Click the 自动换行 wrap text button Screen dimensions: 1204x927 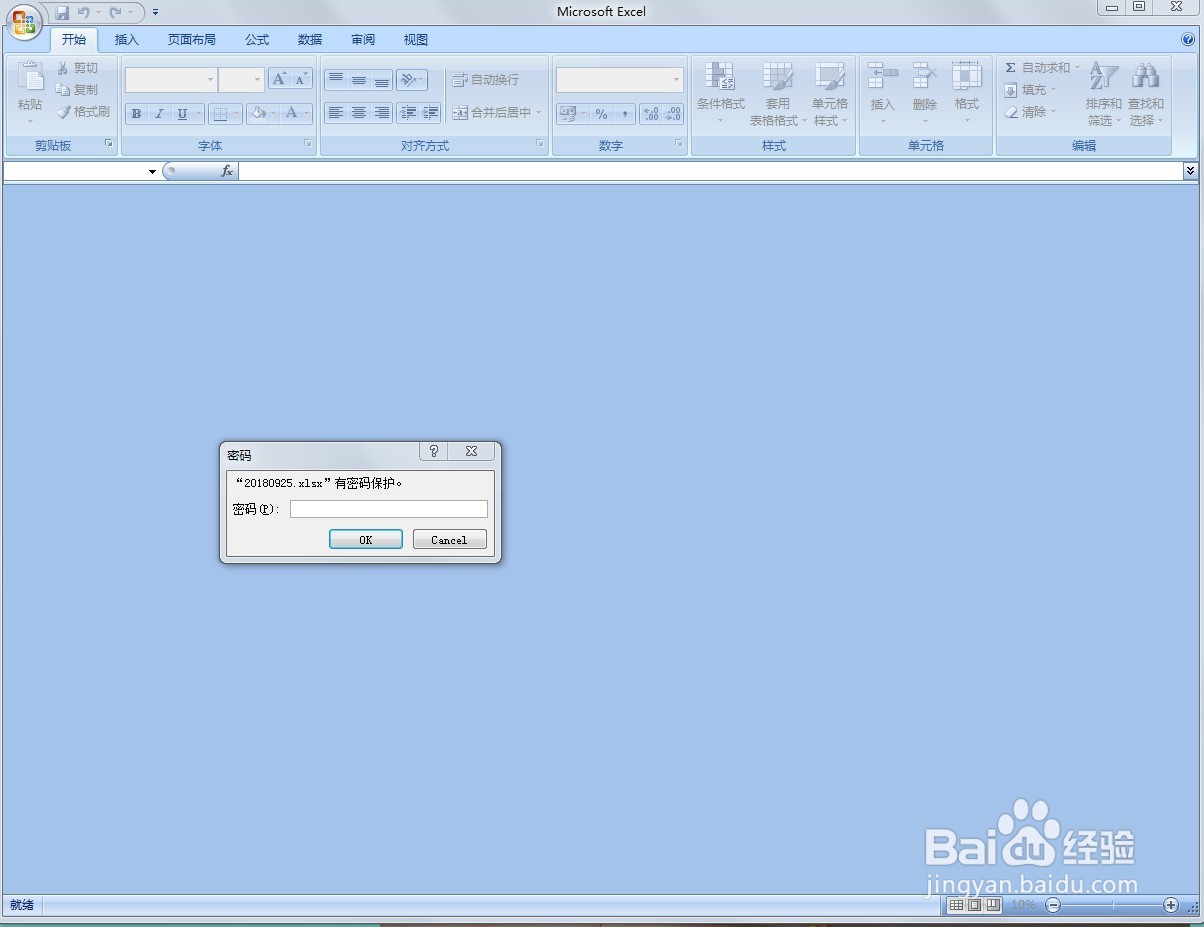click(486, 80)
